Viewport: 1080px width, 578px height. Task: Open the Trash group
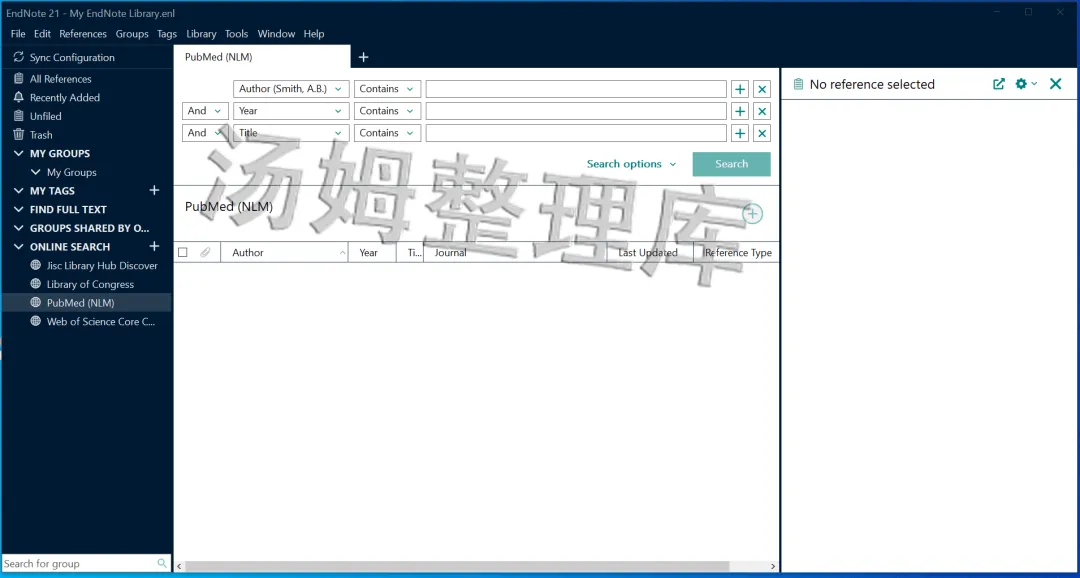click(41, 134)
